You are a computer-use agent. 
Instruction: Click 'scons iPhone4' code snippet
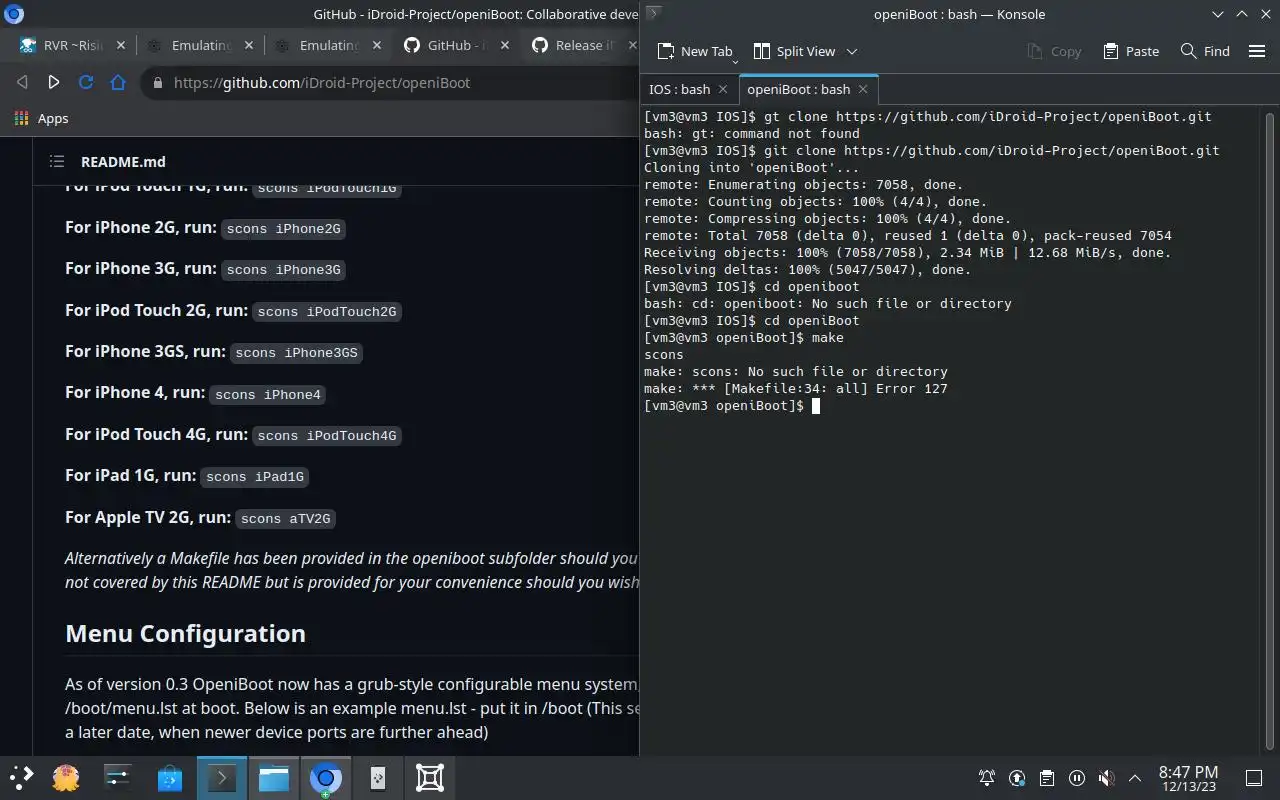click(x=268, y=395)
